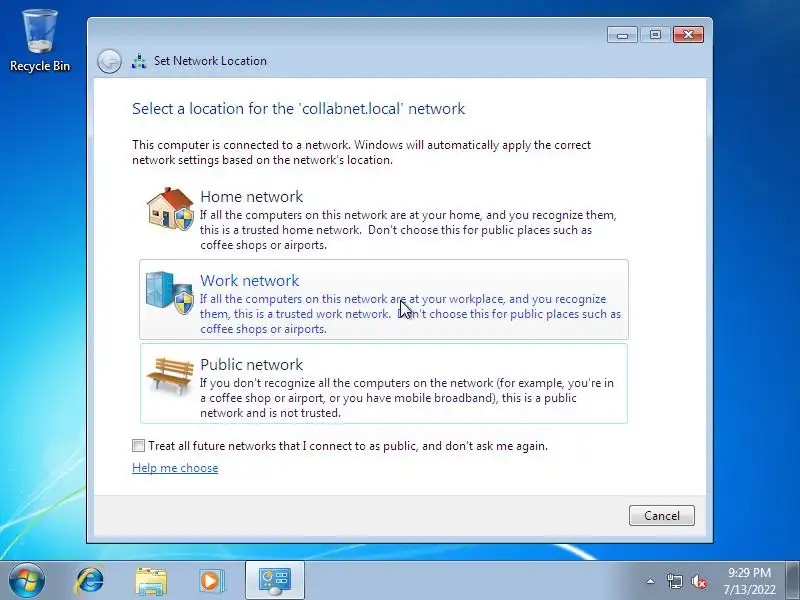
Task: Click the 'Set Network Location' title text
Action: [x=210, y=61]
